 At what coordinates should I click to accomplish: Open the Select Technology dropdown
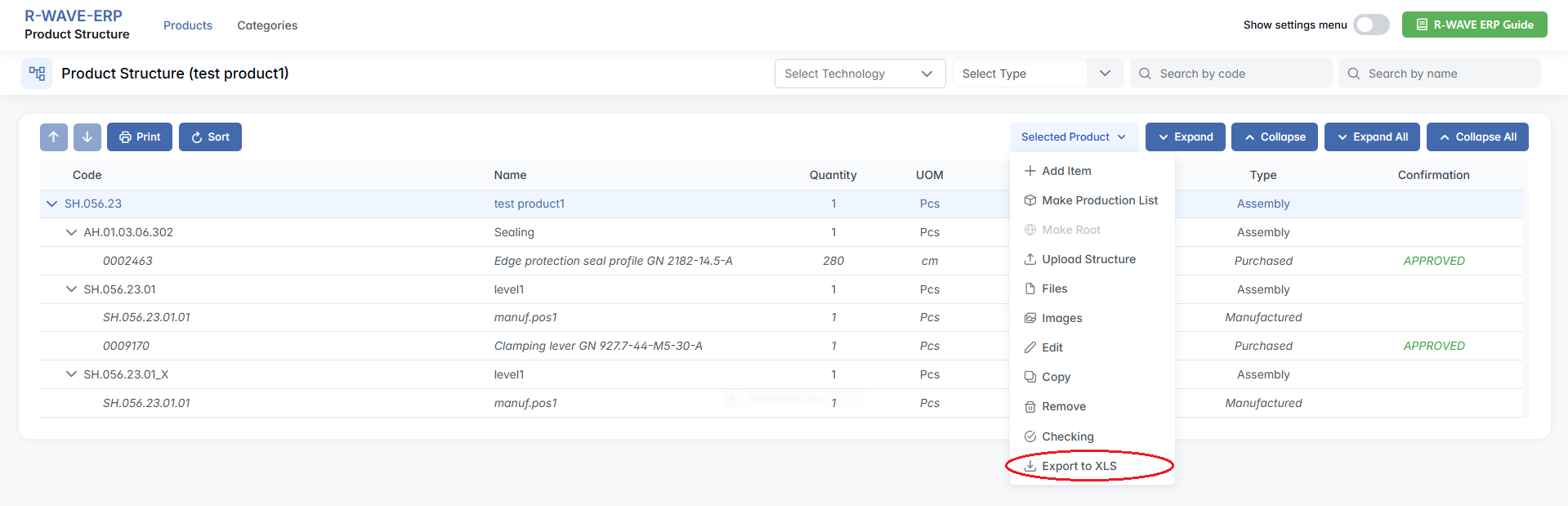click(x=859, y=74)
